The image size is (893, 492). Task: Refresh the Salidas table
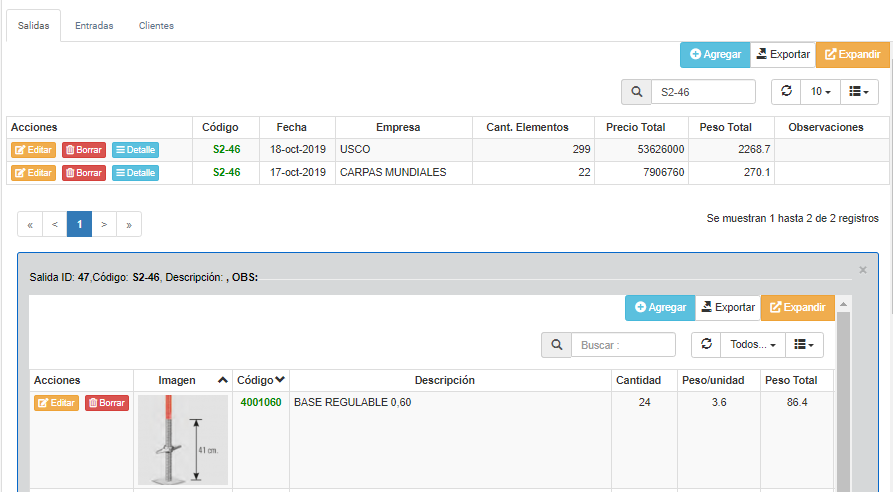[786, 91]
